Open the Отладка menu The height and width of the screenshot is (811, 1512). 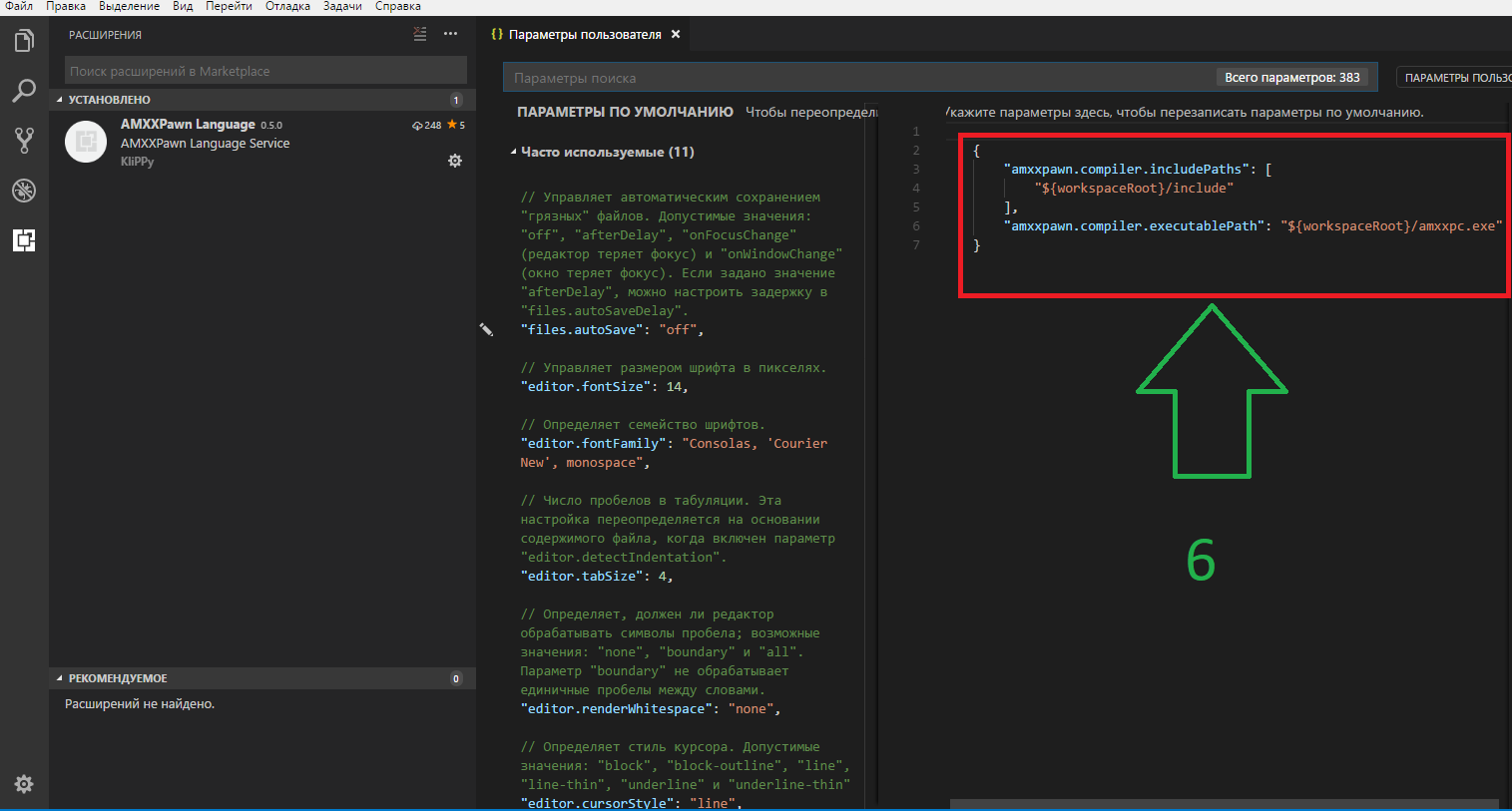click(287, 6)
